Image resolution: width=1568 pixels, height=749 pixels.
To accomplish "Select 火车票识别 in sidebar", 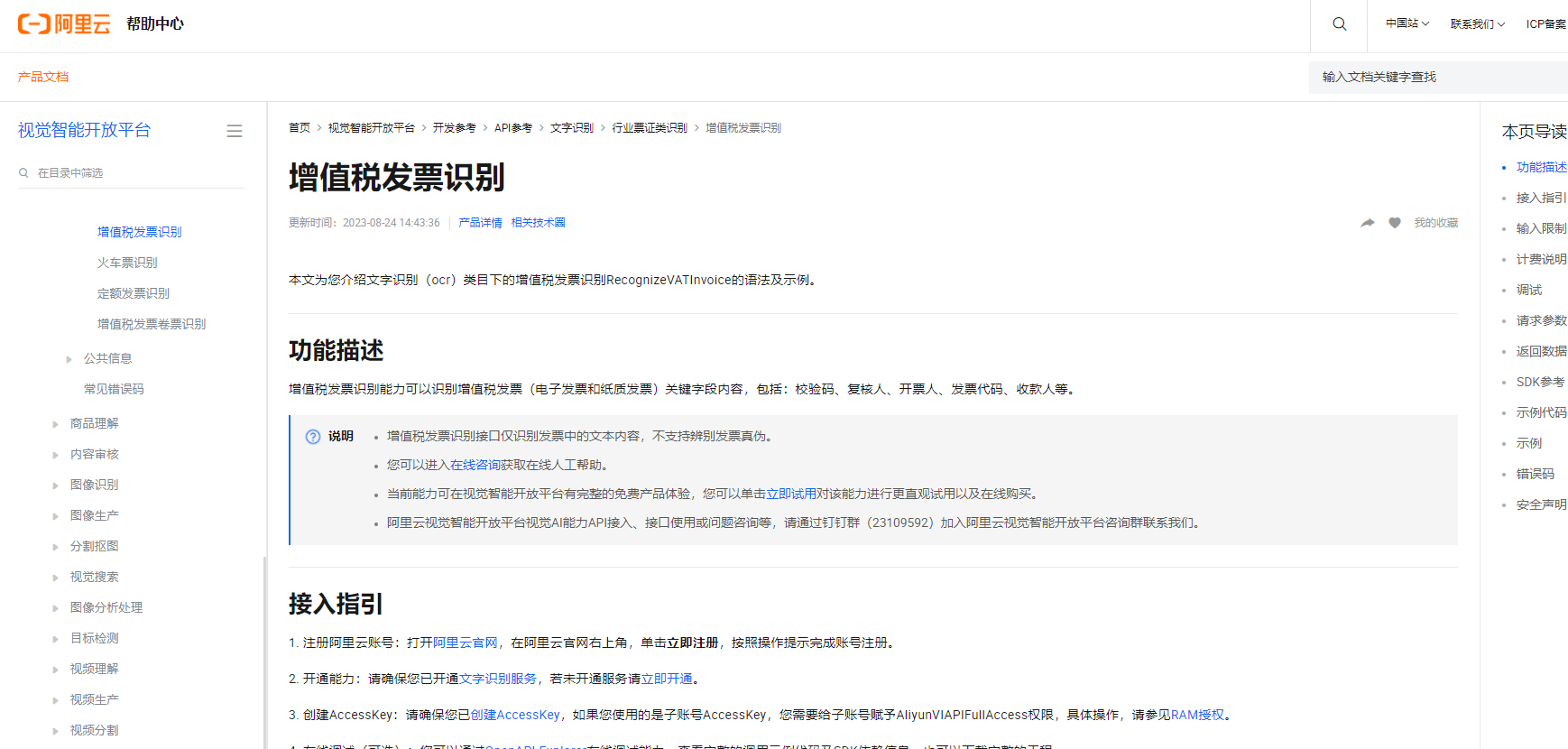I will coord(127,264).
